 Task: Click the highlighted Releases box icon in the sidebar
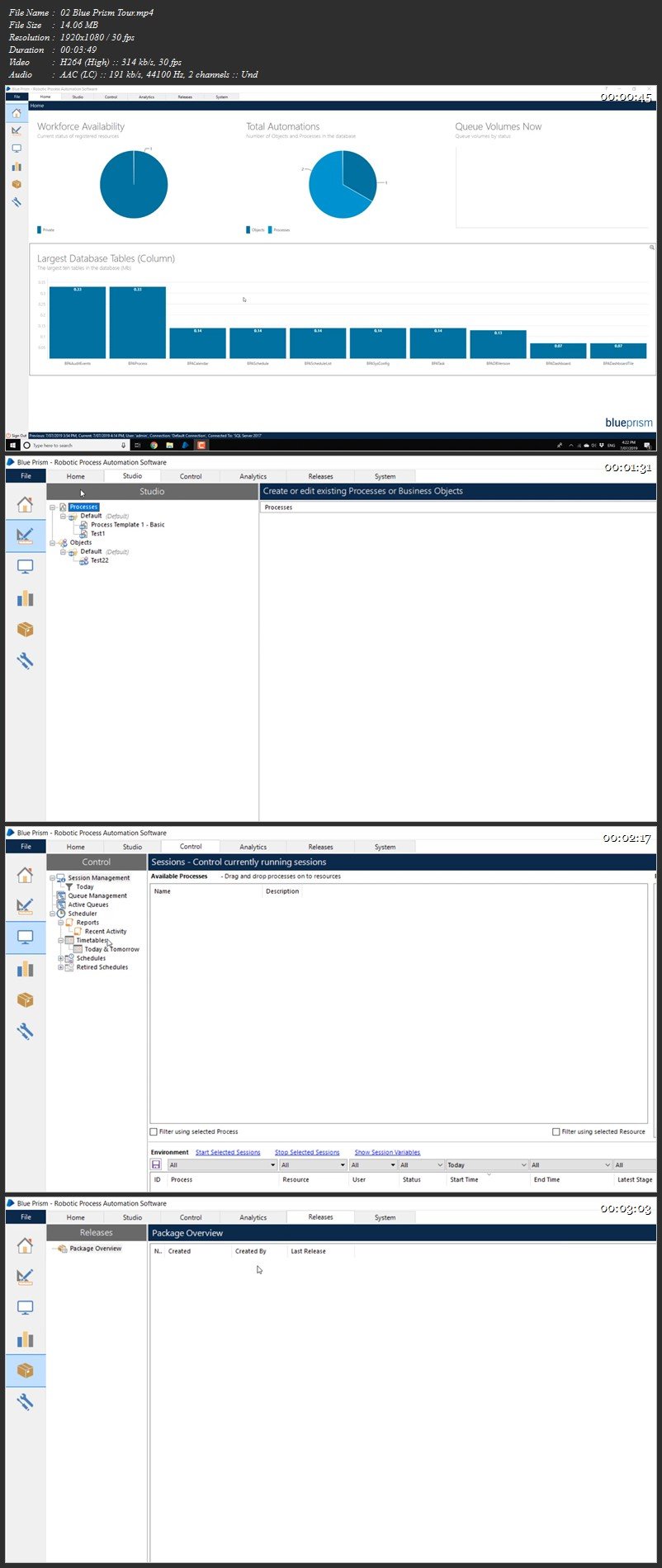coord(25,1371)
